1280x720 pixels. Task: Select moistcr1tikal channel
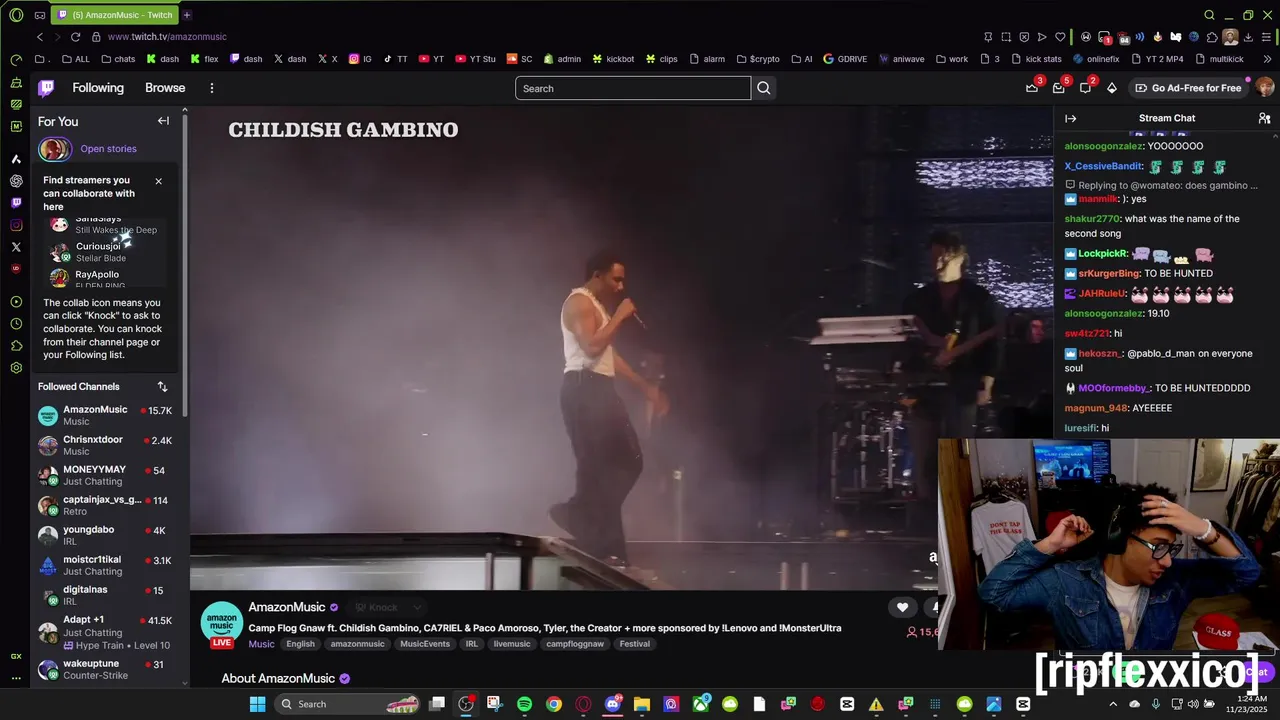tap(108, 565)
